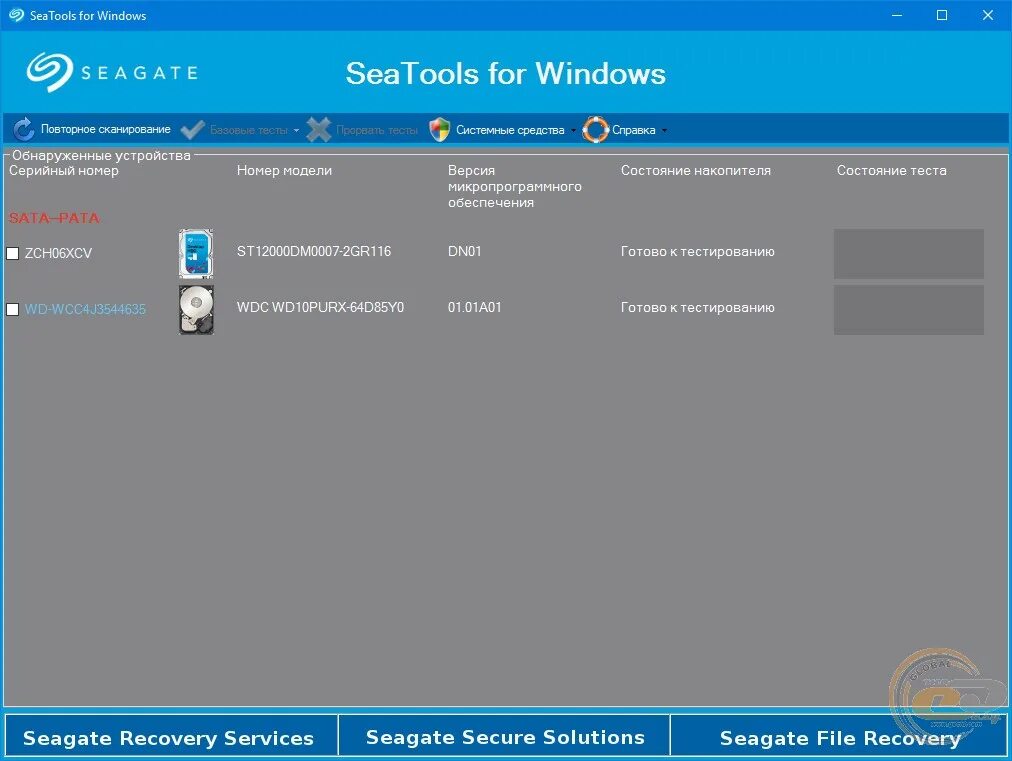The image size is (1012, 761).
Task: Expand the Базовые тесты dropdown arrow
Action: pyautogui.click(x=296, y=130)
